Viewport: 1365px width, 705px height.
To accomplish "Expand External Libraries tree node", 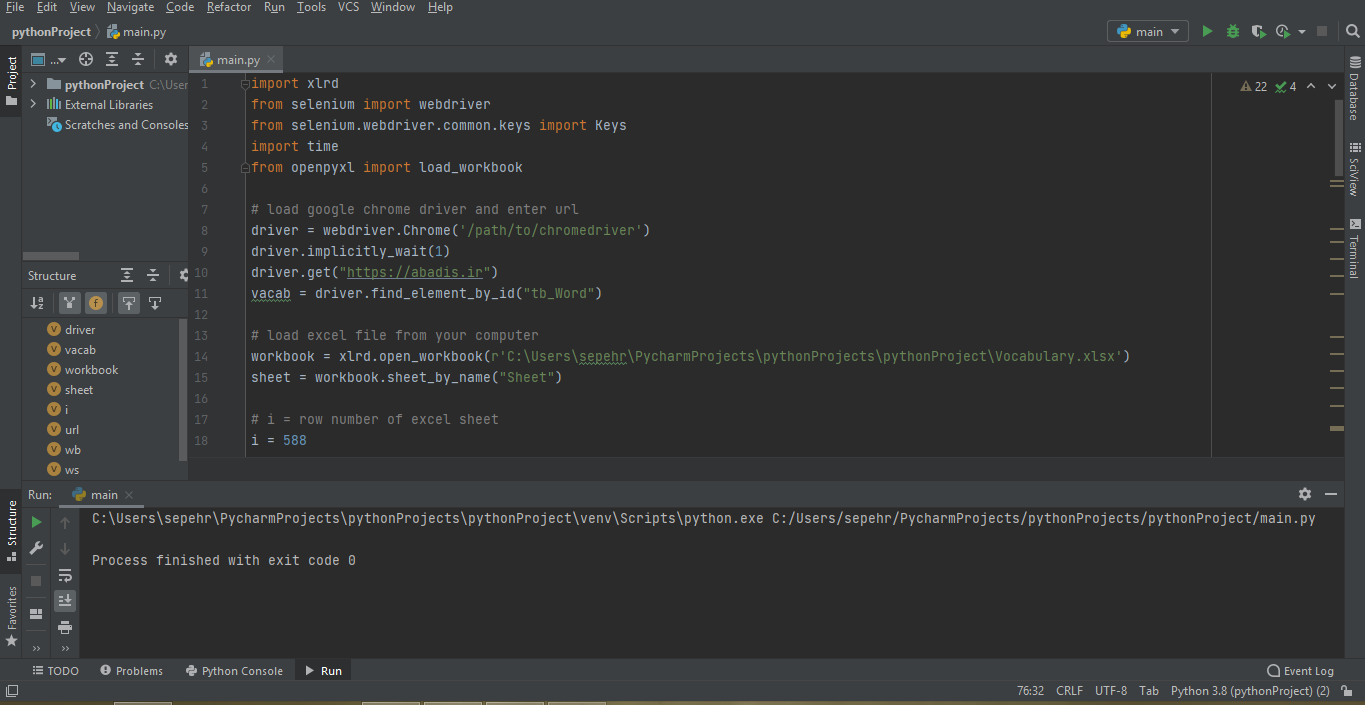I will point(33,104).
